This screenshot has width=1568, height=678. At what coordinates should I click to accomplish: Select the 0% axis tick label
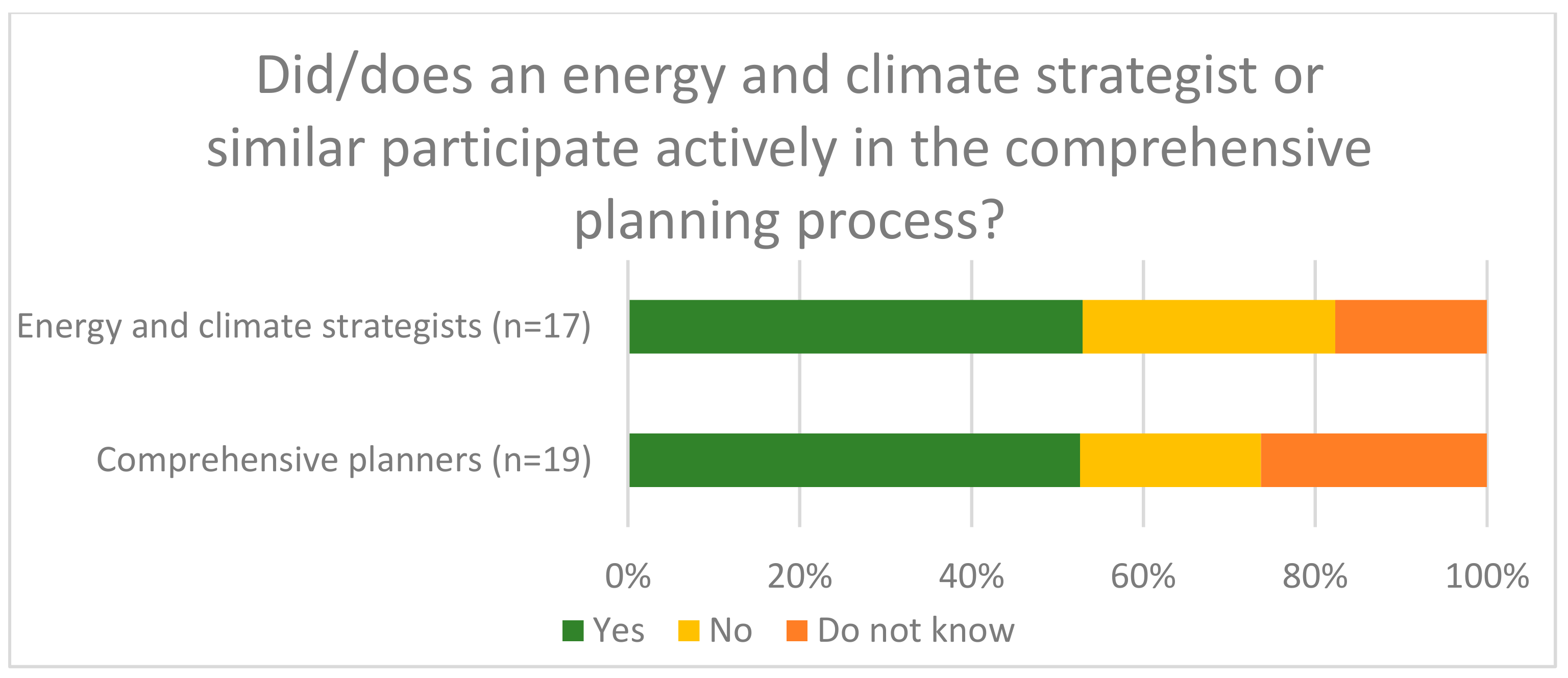point(628,576)
